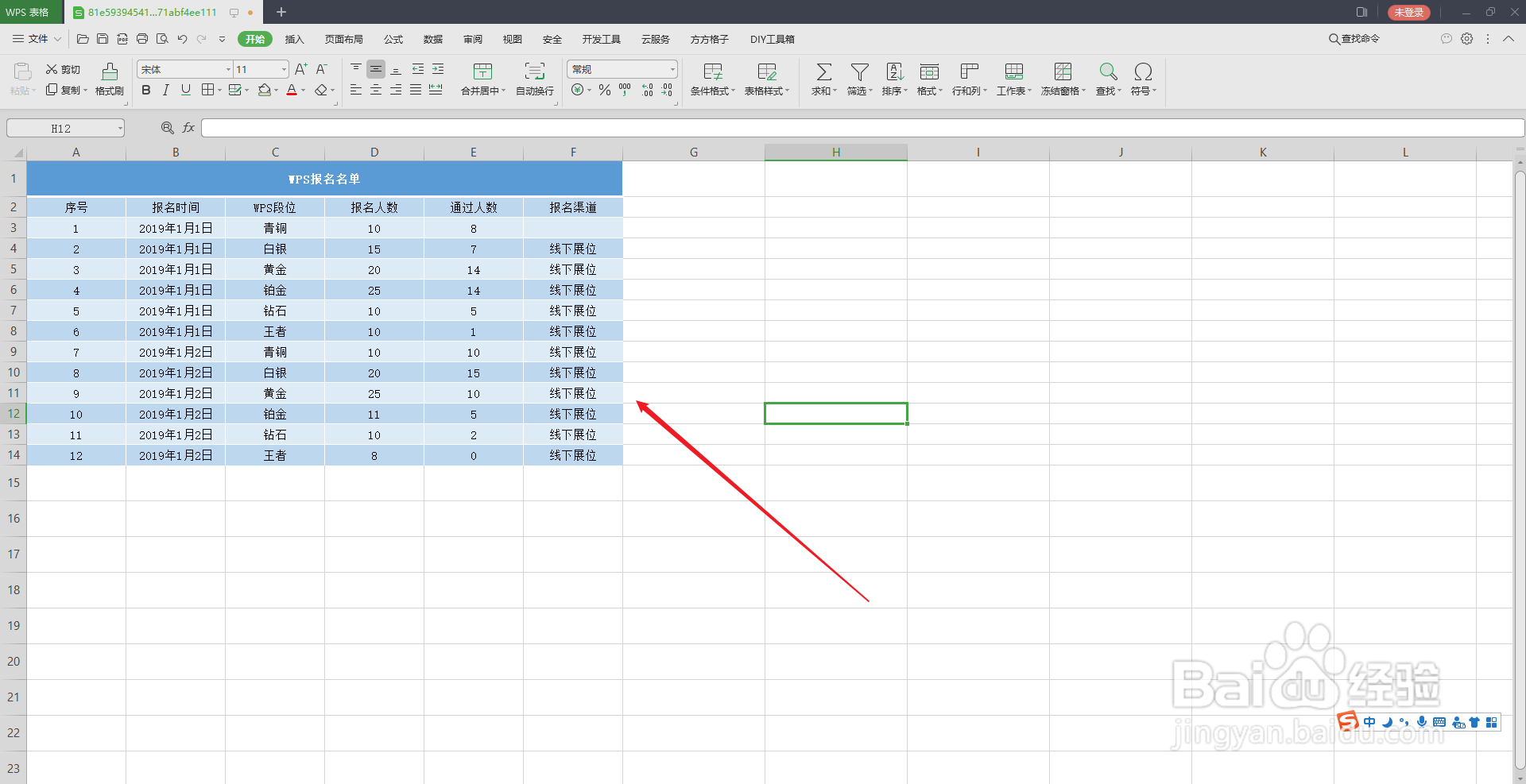Click the Save icon in quick toolbar
This screenshot has height=784, width=1526.
pos(103,39)
